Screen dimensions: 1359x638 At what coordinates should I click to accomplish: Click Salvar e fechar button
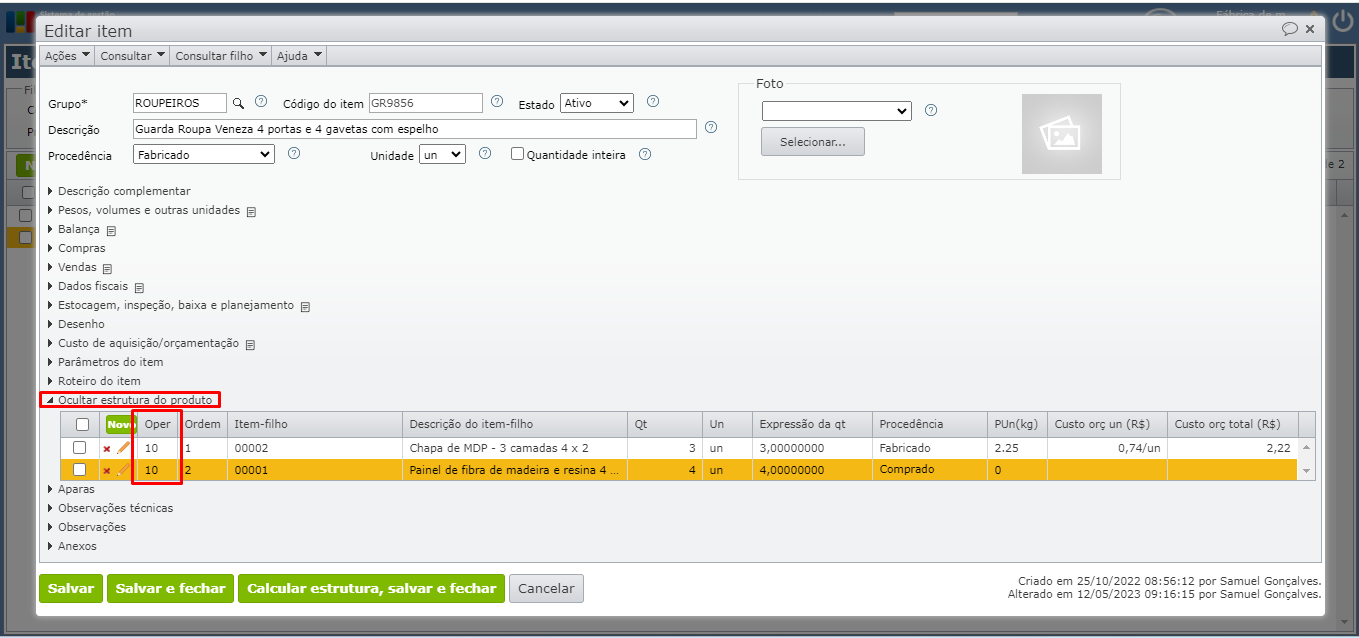pyautogui.click(x=170, y=588)
